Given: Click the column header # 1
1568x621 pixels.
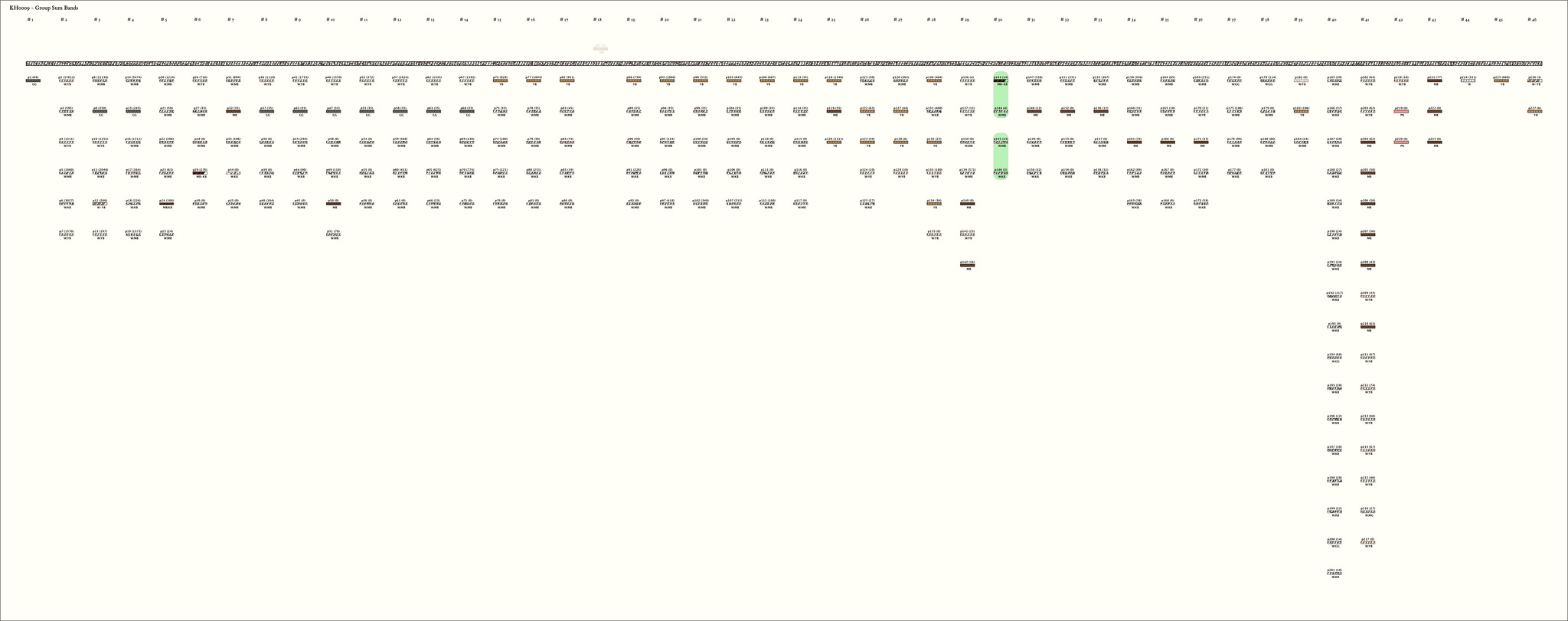Looking at the screenshot, I should 30,19.
